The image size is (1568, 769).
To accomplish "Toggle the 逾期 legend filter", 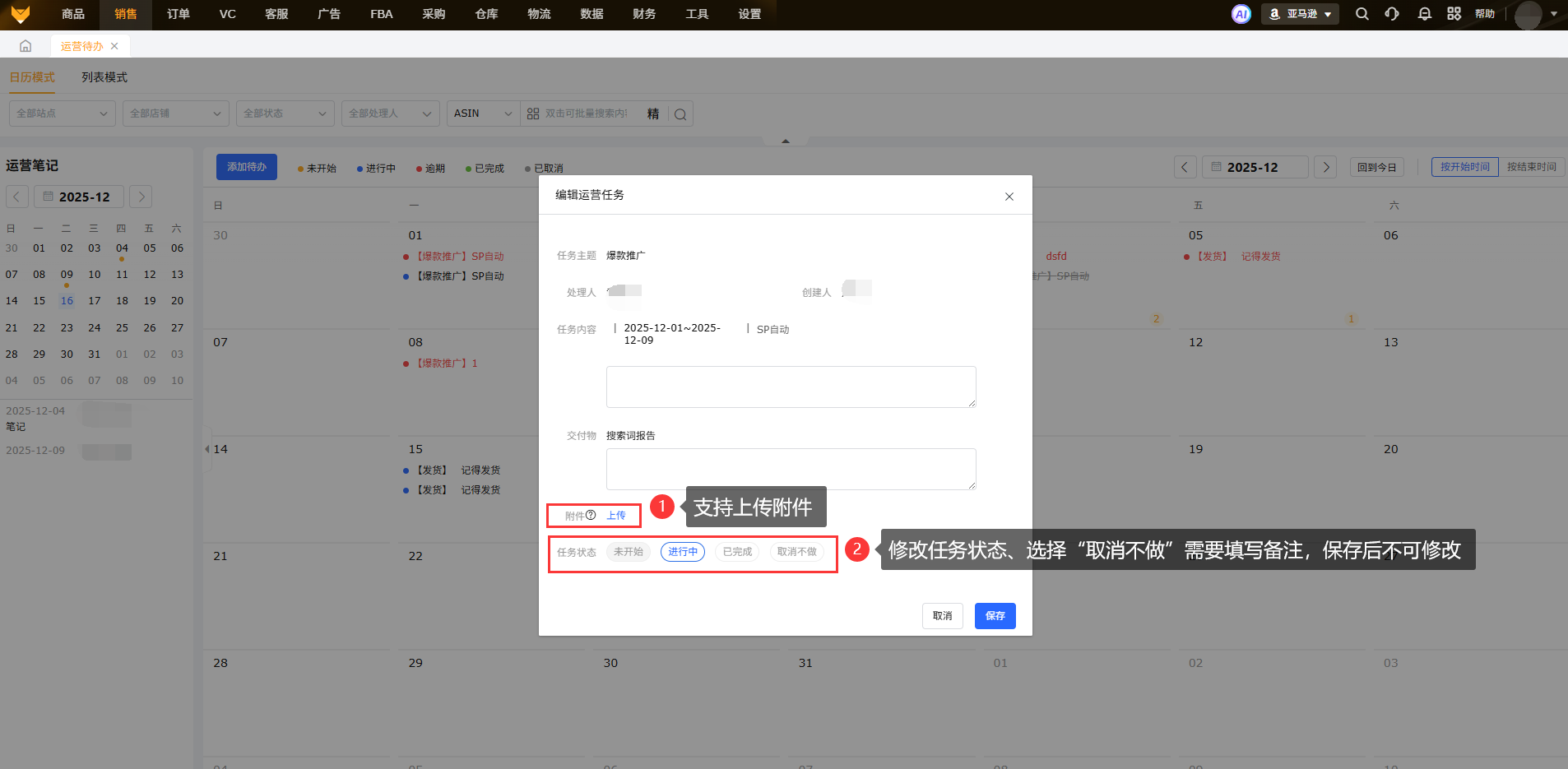I will pos(430,169).
